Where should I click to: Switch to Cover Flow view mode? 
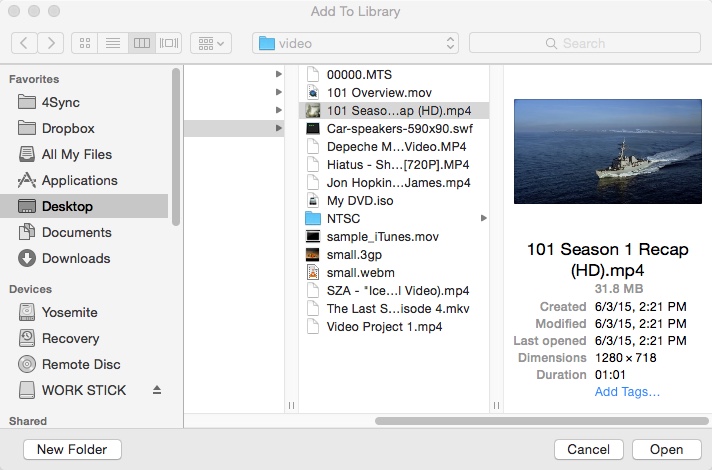coord(168,43)
